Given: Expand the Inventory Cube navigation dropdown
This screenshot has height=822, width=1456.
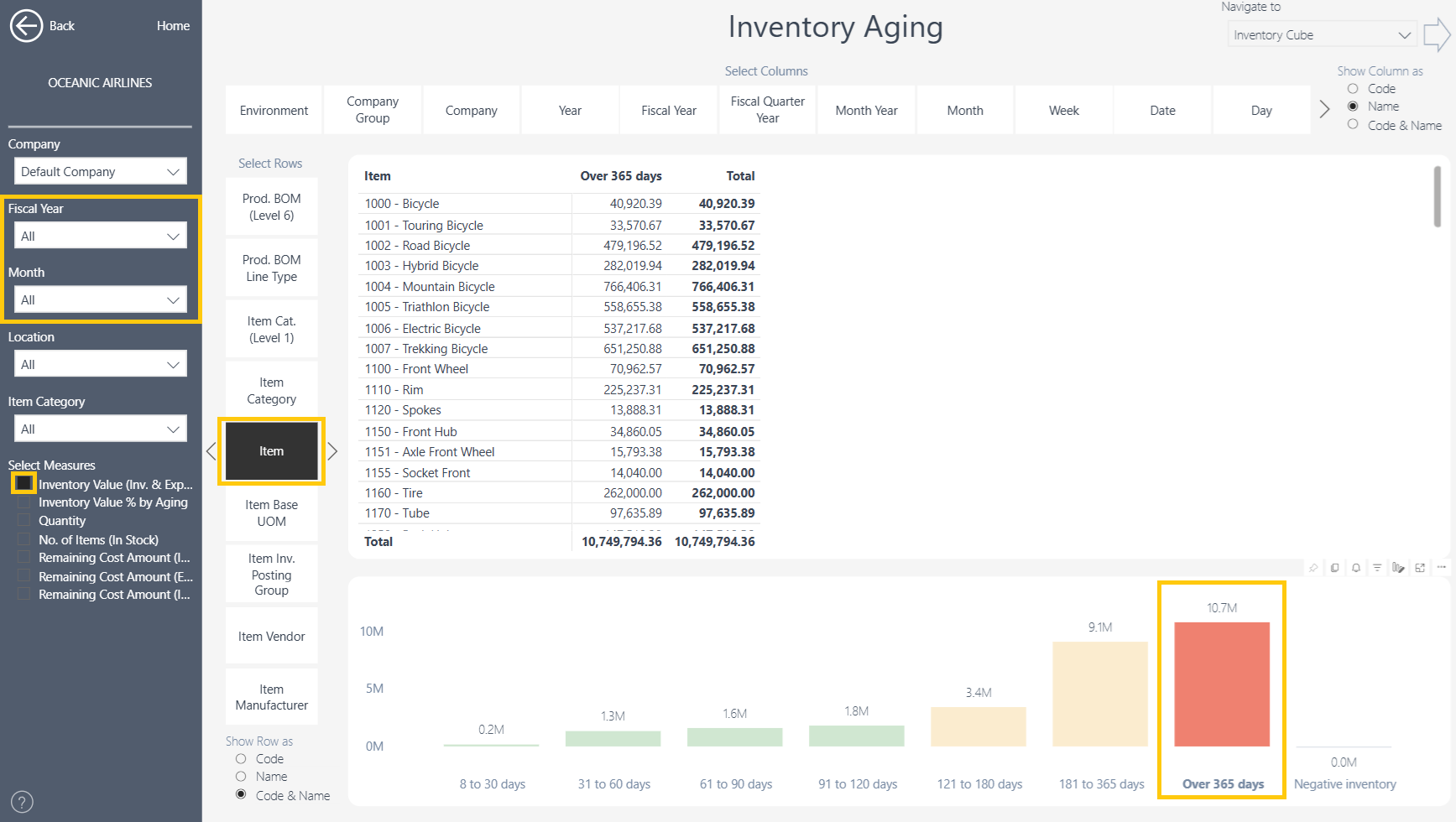Looking at the screenshot, I should click(1322, 35).
